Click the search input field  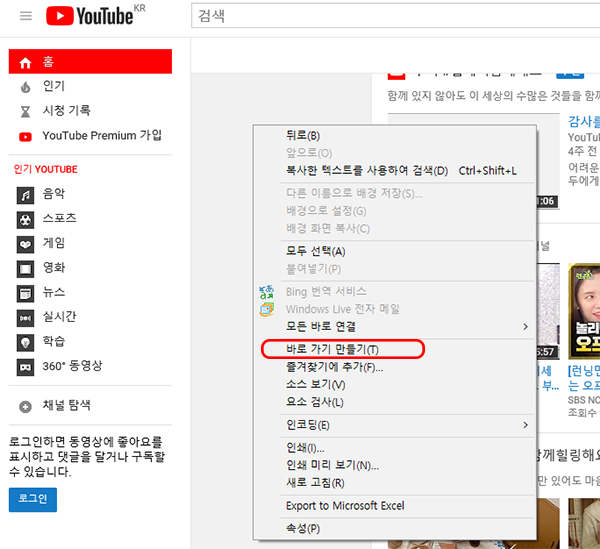tap(395, 16)
